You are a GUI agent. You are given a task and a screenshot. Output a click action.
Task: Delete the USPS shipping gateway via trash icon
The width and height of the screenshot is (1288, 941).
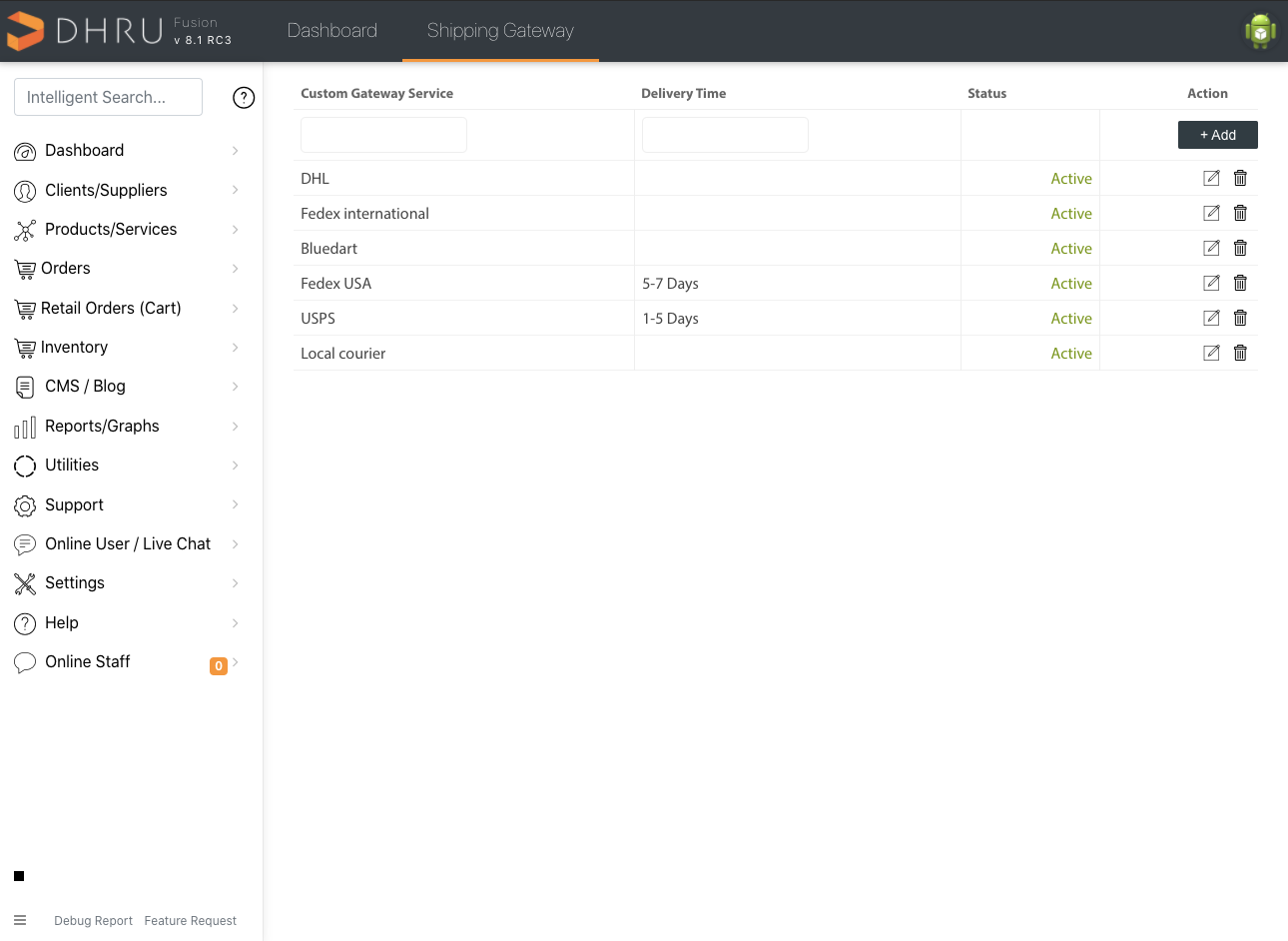coord(1240,318)
